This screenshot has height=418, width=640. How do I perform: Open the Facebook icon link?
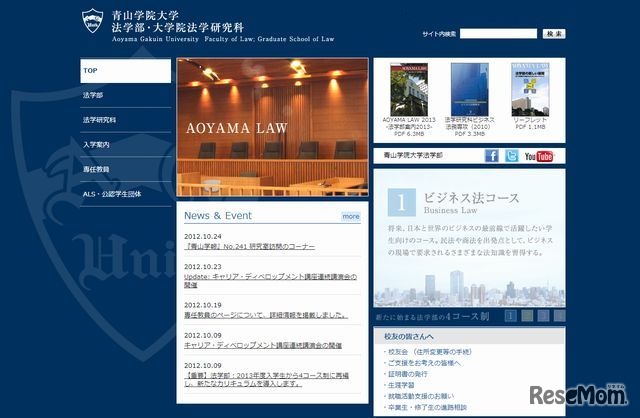(492, 156)
